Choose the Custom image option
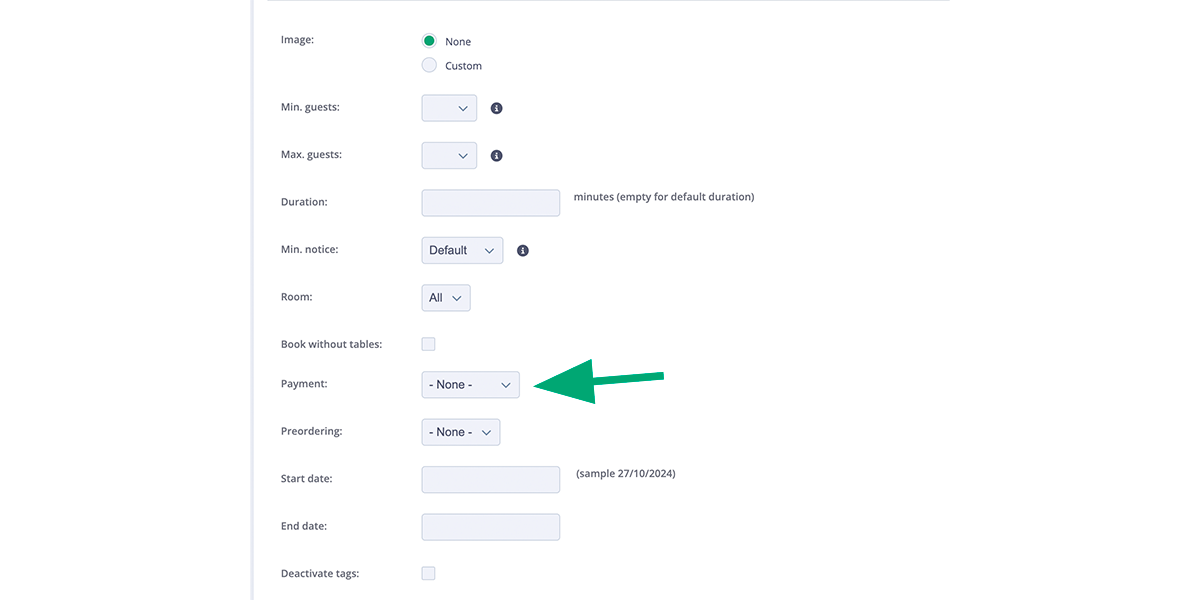Viewport: 1200px width, 600px height. [x=430, y=65]
